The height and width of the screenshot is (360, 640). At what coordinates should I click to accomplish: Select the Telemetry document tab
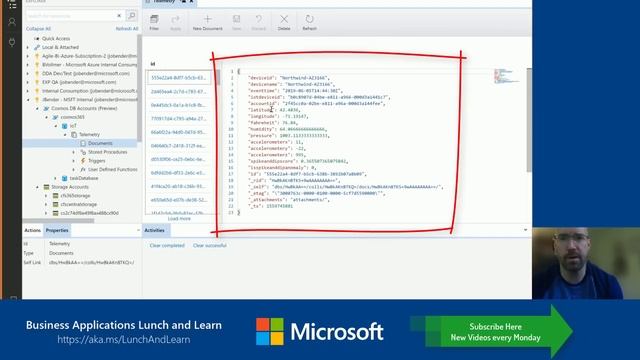coord(169,2)
